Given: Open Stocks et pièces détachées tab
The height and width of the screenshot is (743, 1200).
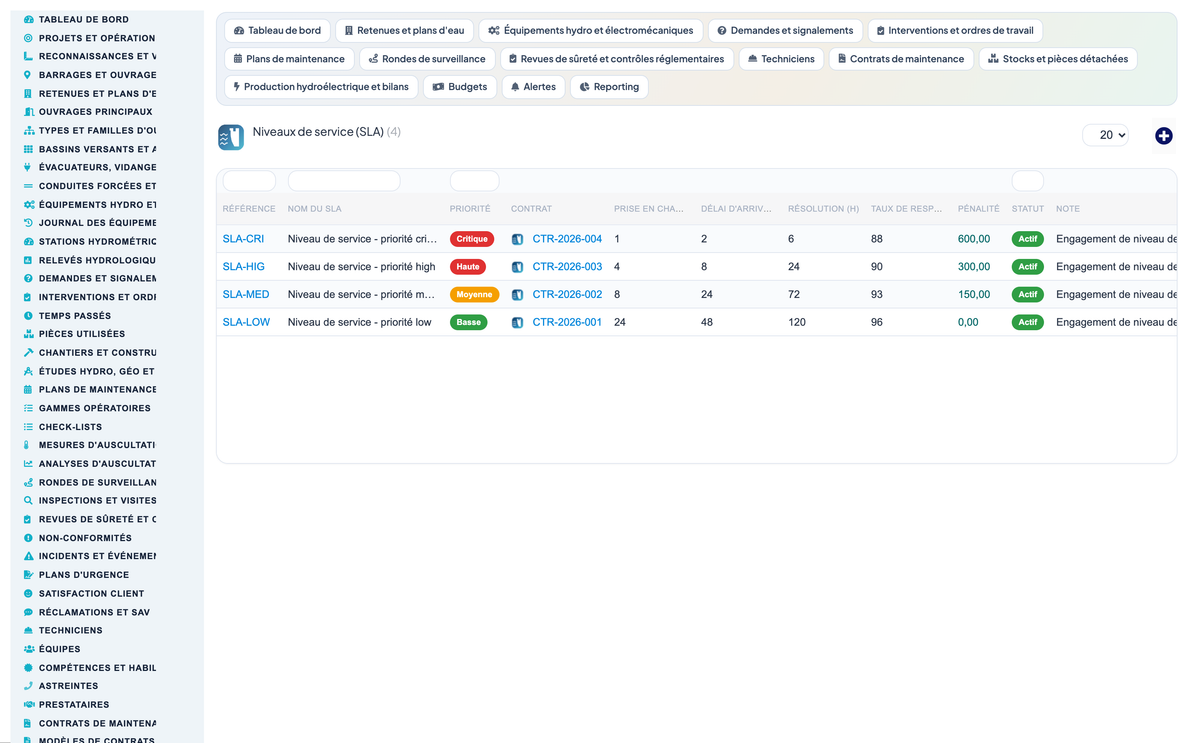Looking at the screenshot, I should [1058, 59].
